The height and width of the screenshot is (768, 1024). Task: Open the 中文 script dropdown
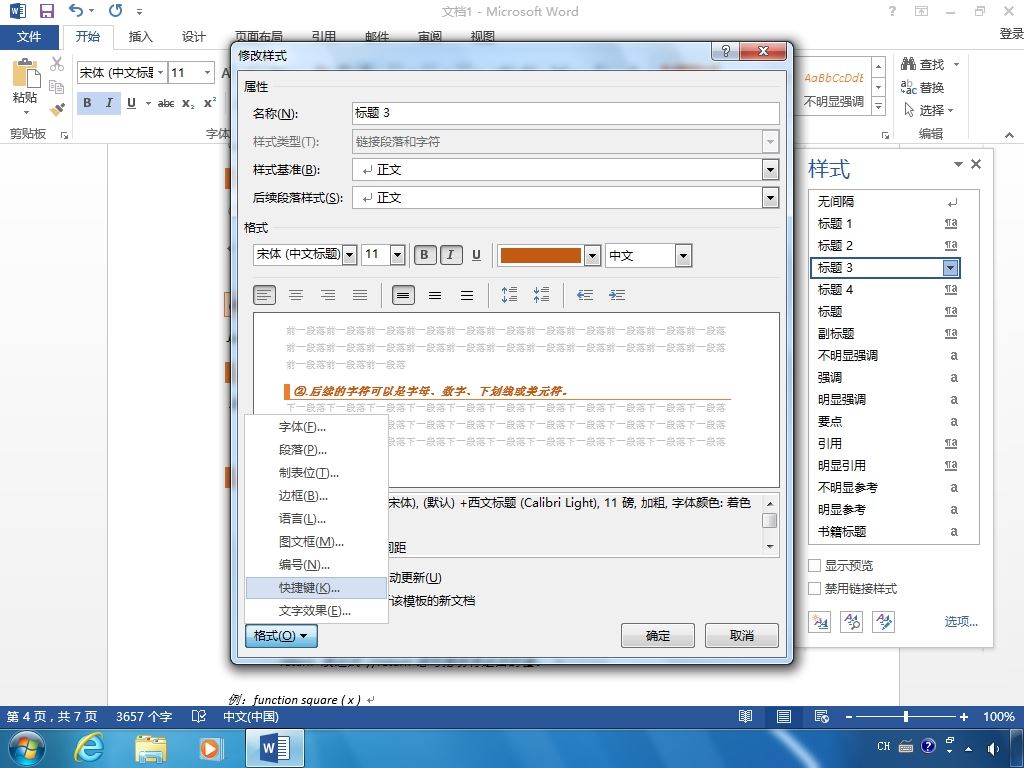pos(683,255)
